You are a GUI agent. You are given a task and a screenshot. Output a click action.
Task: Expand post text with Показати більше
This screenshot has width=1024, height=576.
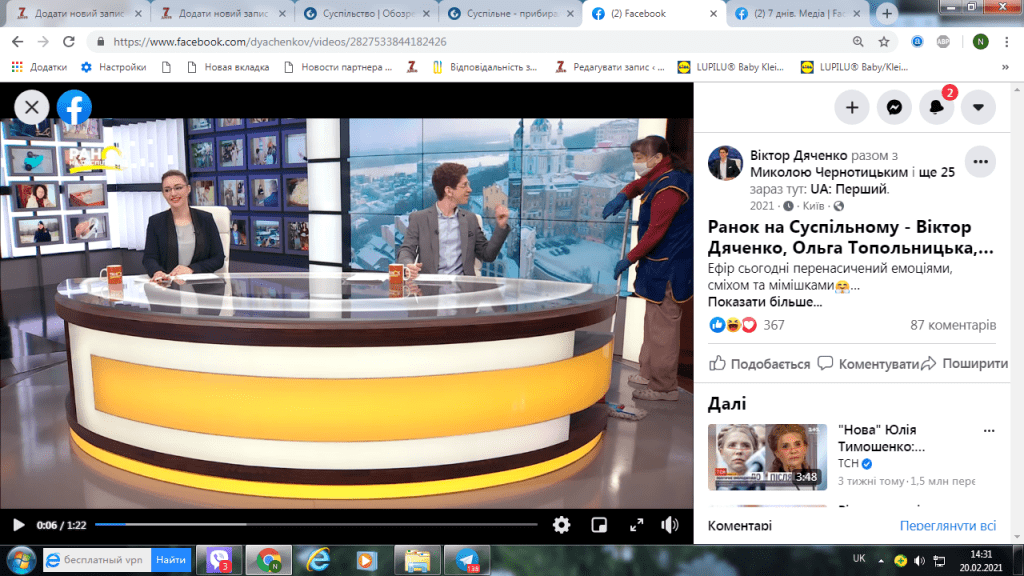click(x=765, y=301)
